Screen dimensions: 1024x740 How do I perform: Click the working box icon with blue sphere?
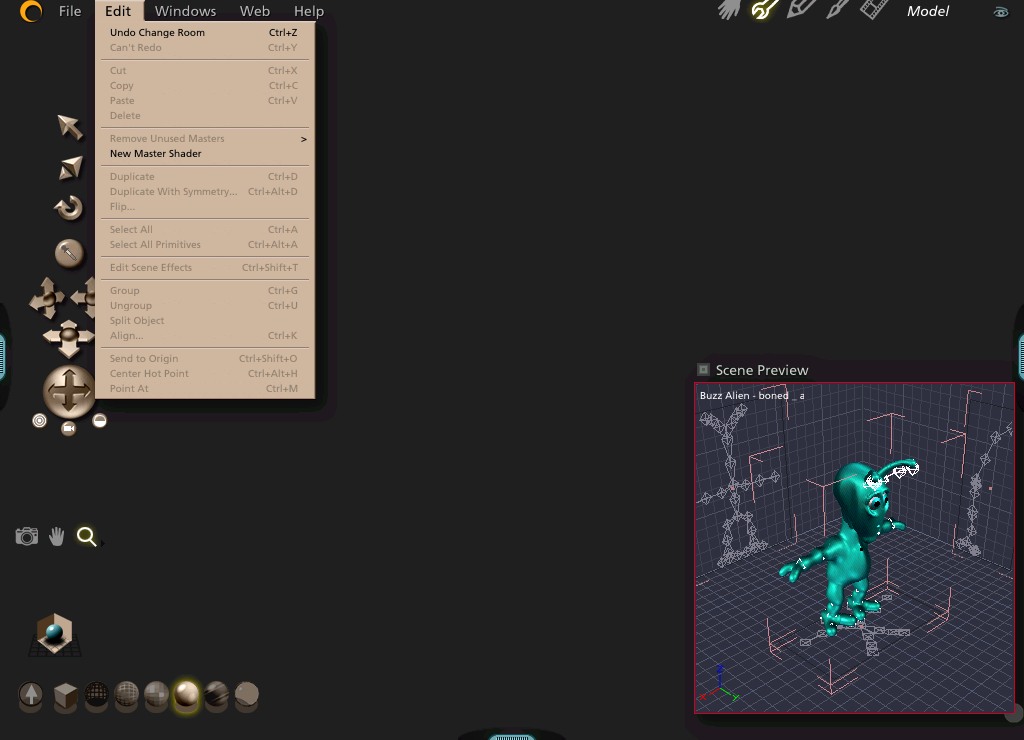55,634
